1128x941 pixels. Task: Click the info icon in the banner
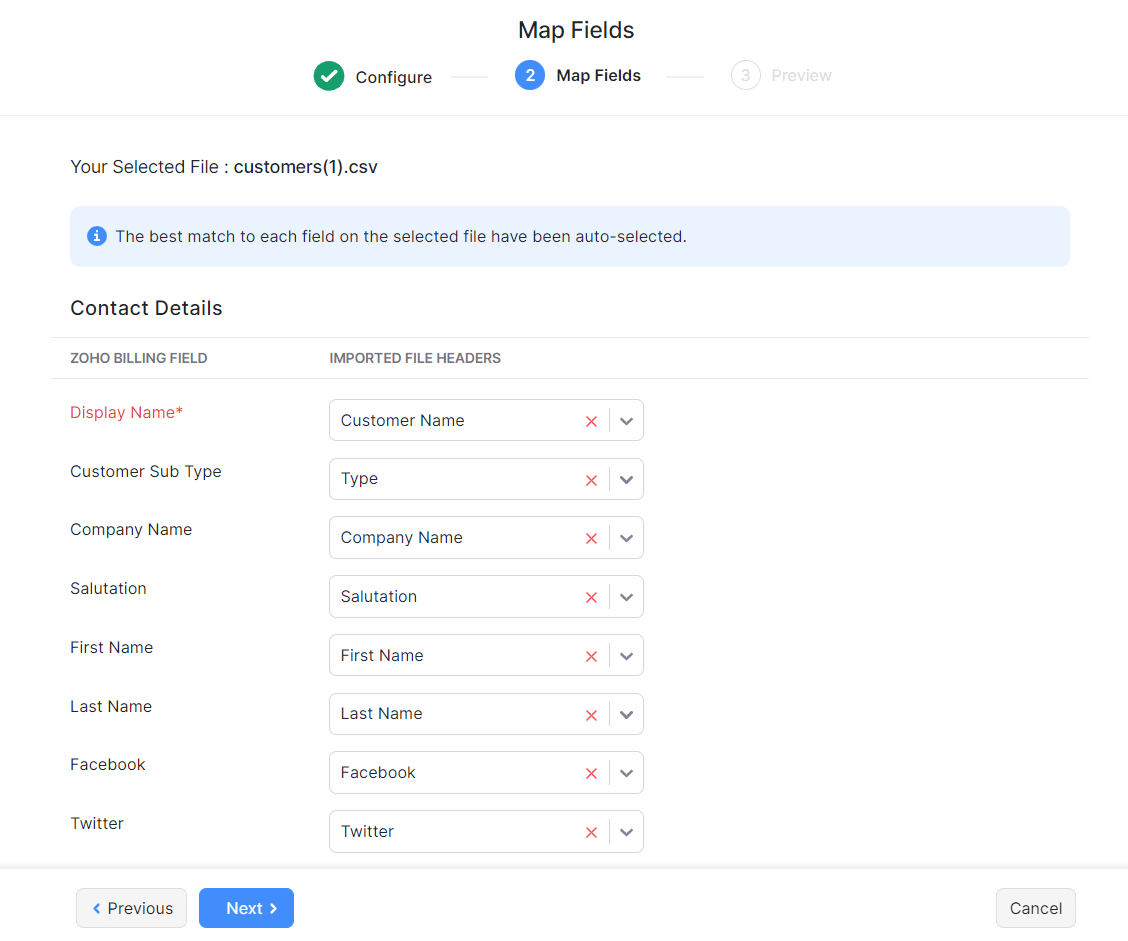pyautogui.click(x=96, y=235)
